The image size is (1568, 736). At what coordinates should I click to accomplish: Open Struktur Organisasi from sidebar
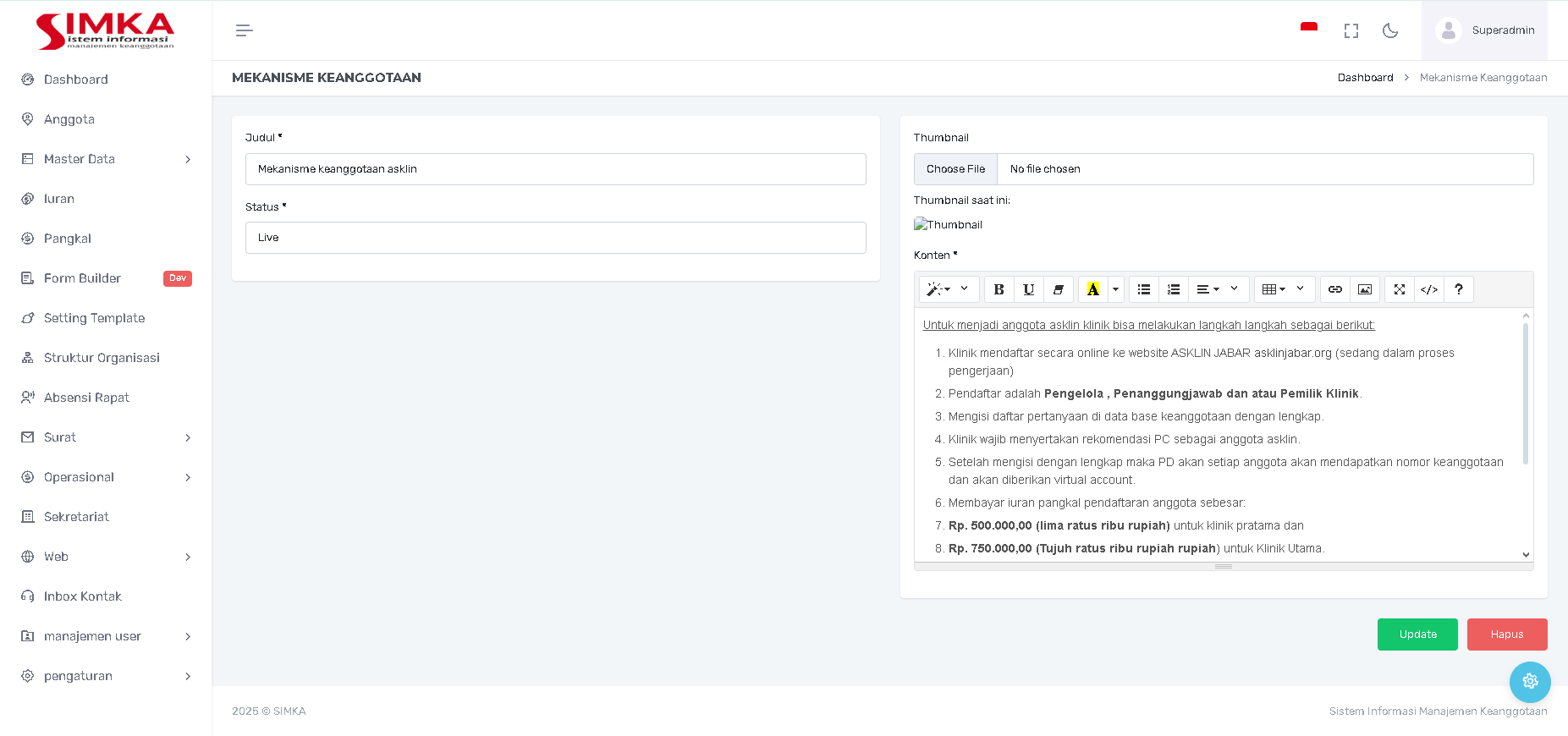(x=102, y=358)
